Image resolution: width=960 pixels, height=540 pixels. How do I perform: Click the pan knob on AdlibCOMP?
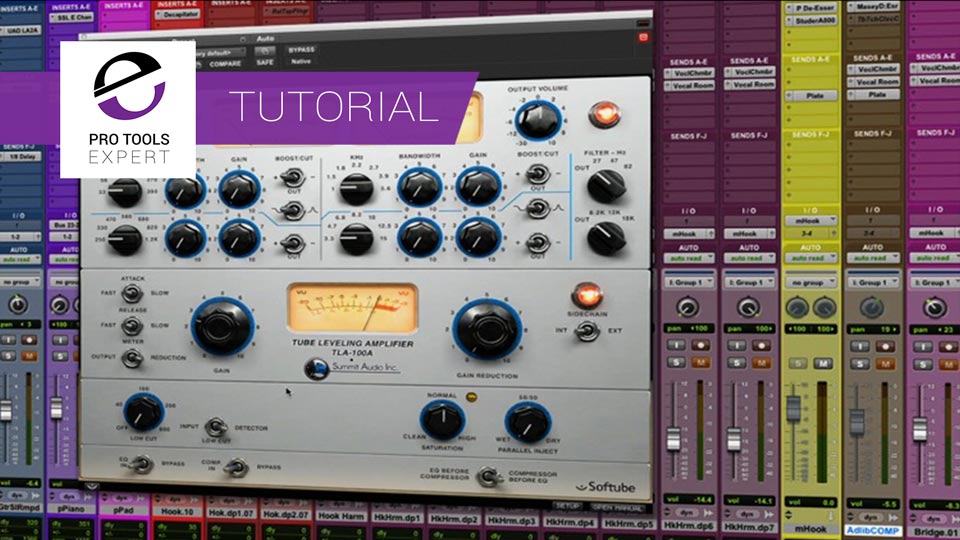click(872, 307)
